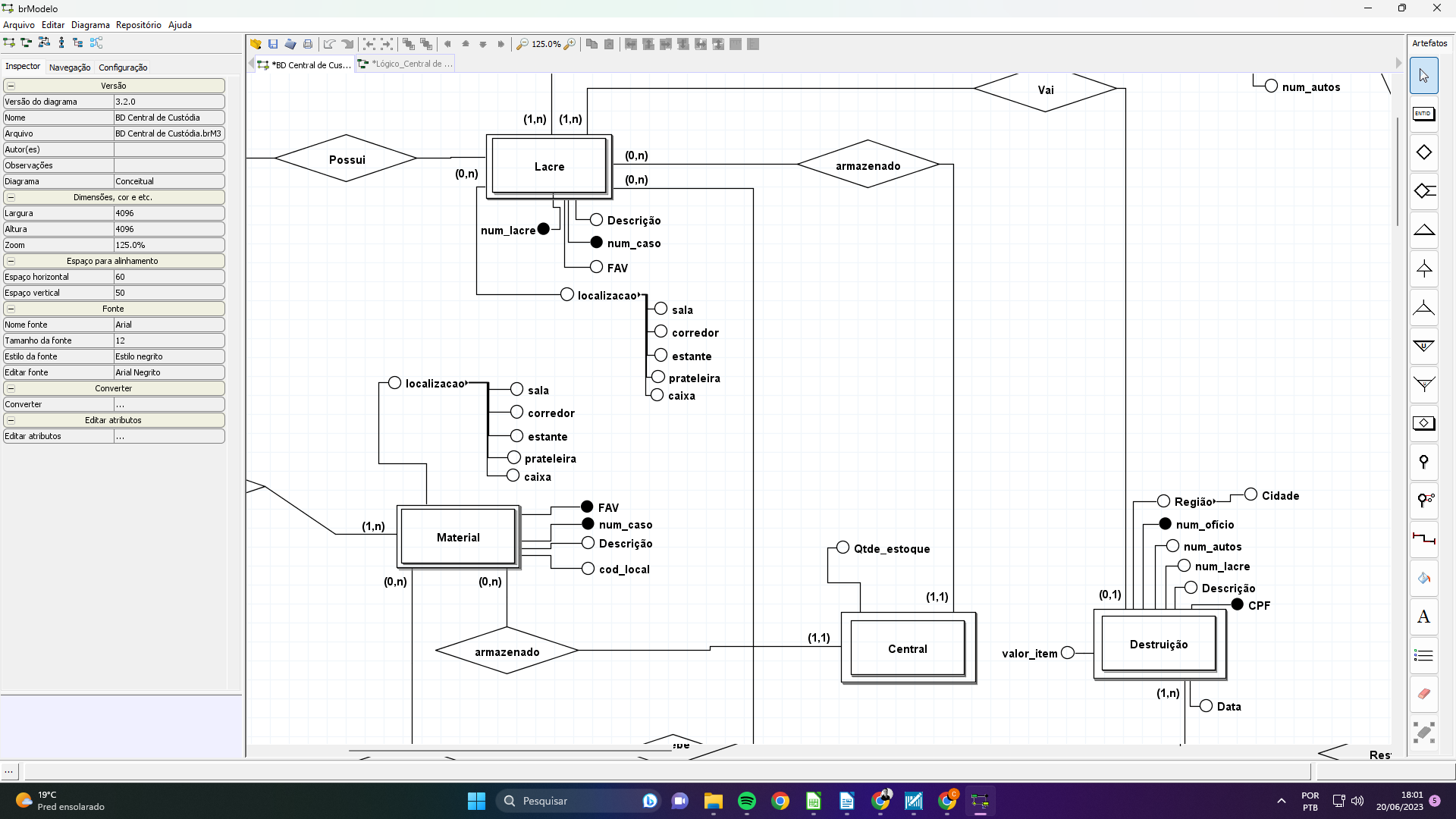Click the Editar atributos '...' button
This screenshot has width=1456, height=819.
(169, 436)
